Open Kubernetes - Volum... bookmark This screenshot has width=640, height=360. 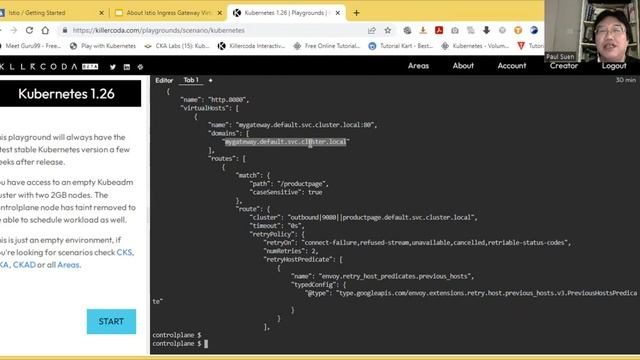475,46
